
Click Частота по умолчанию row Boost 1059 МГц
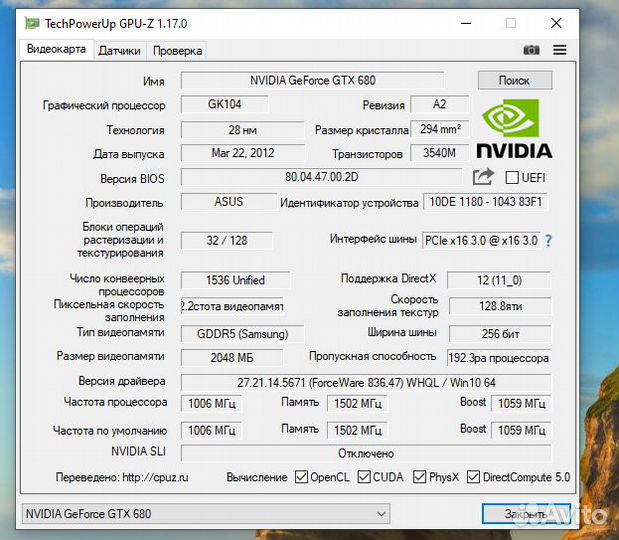[x=521, y=430]
